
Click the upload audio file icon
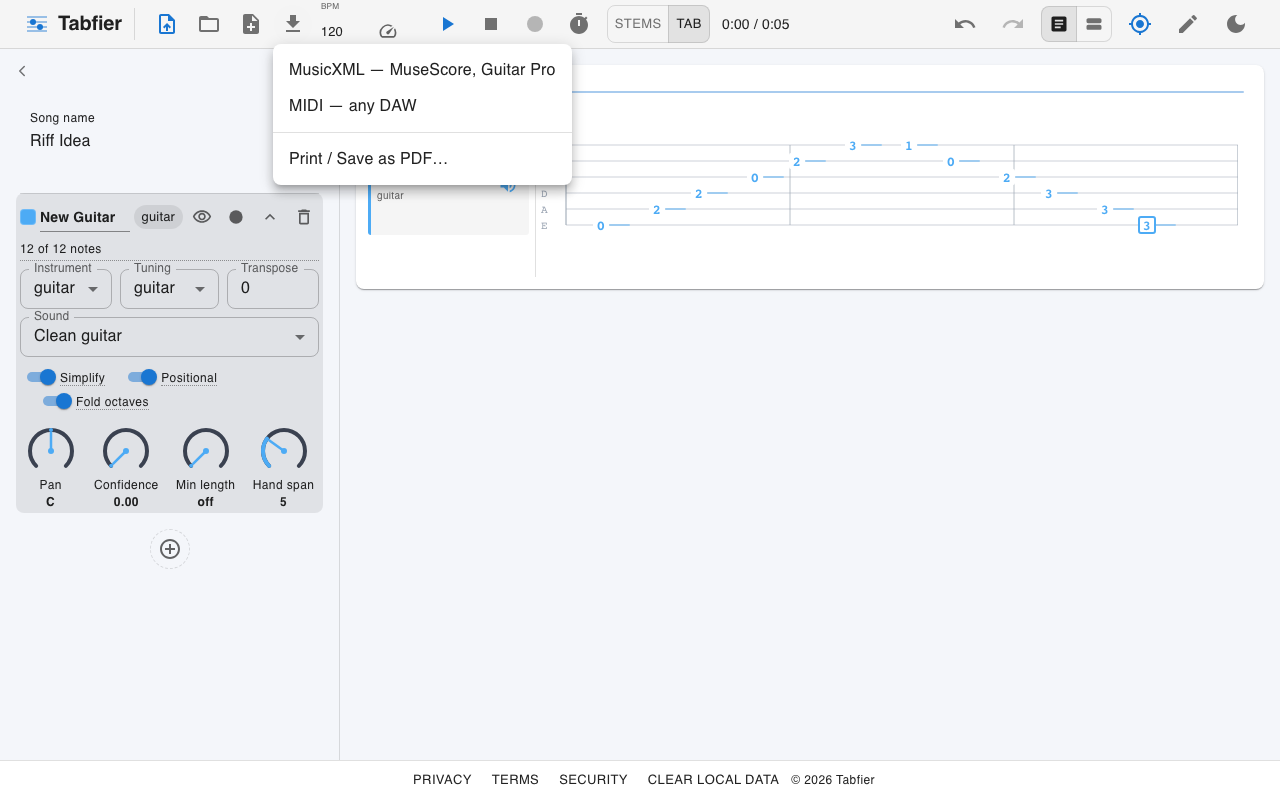click(x=167, y=24)
